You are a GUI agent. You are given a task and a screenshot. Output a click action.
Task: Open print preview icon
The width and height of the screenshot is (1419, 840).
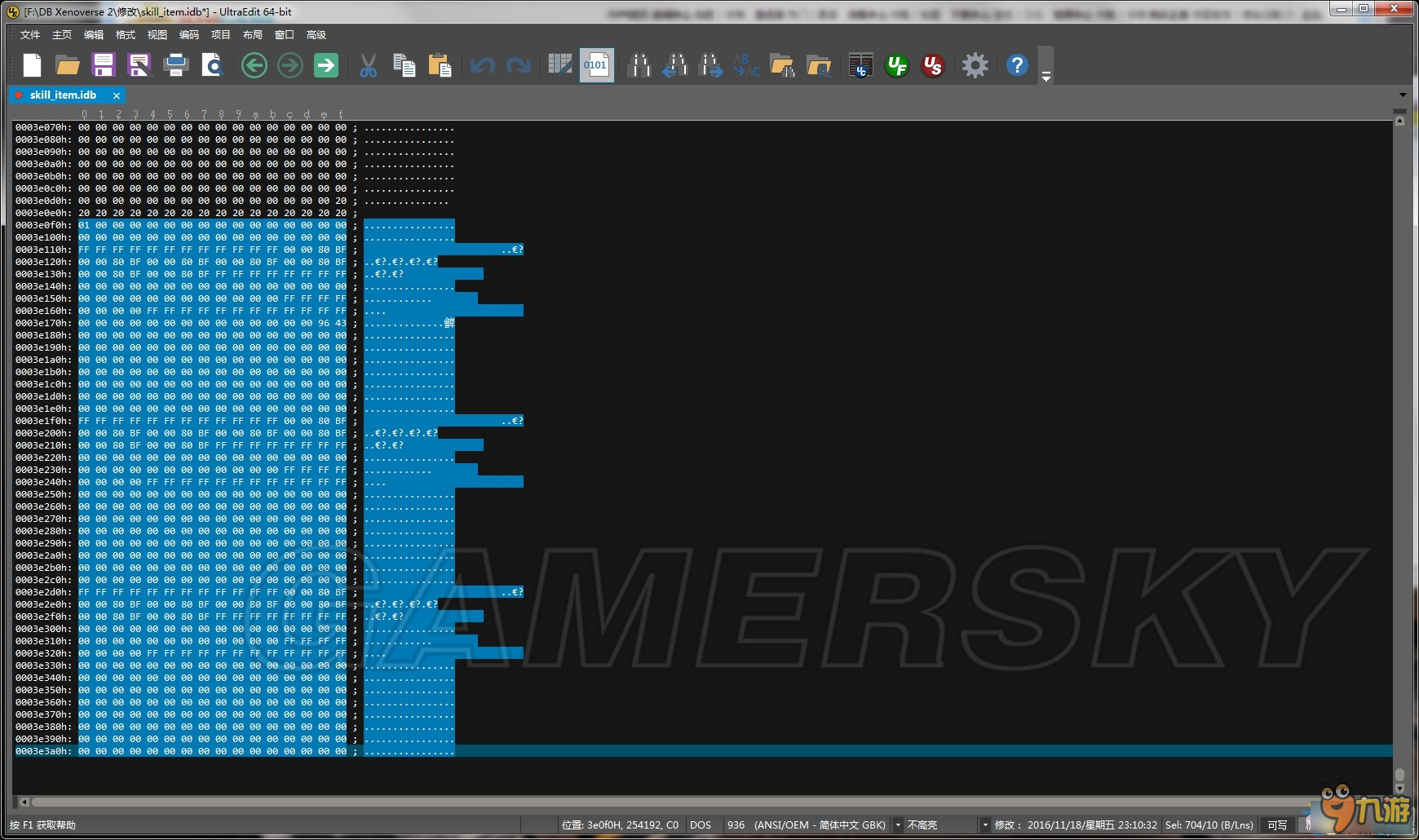[x=212, y=65]
